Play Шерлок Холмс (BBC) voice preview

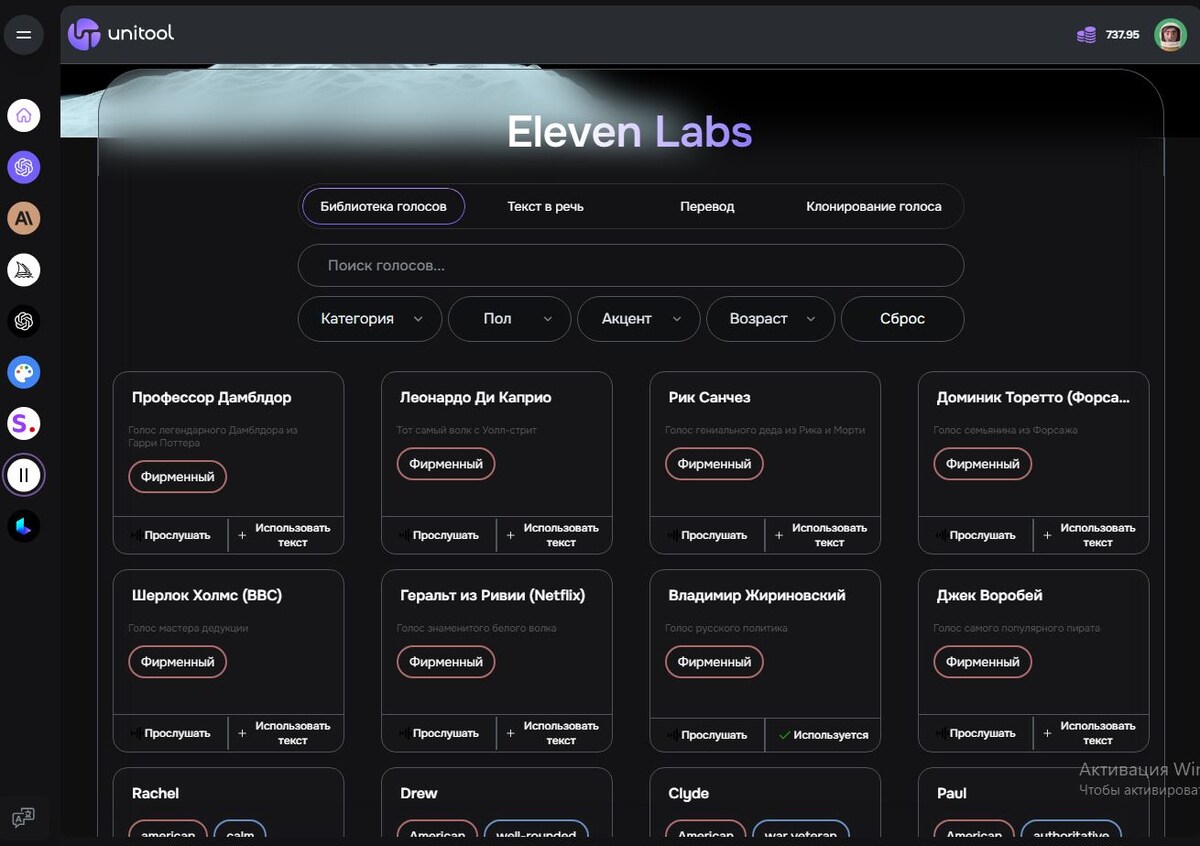tap(171, 733)
